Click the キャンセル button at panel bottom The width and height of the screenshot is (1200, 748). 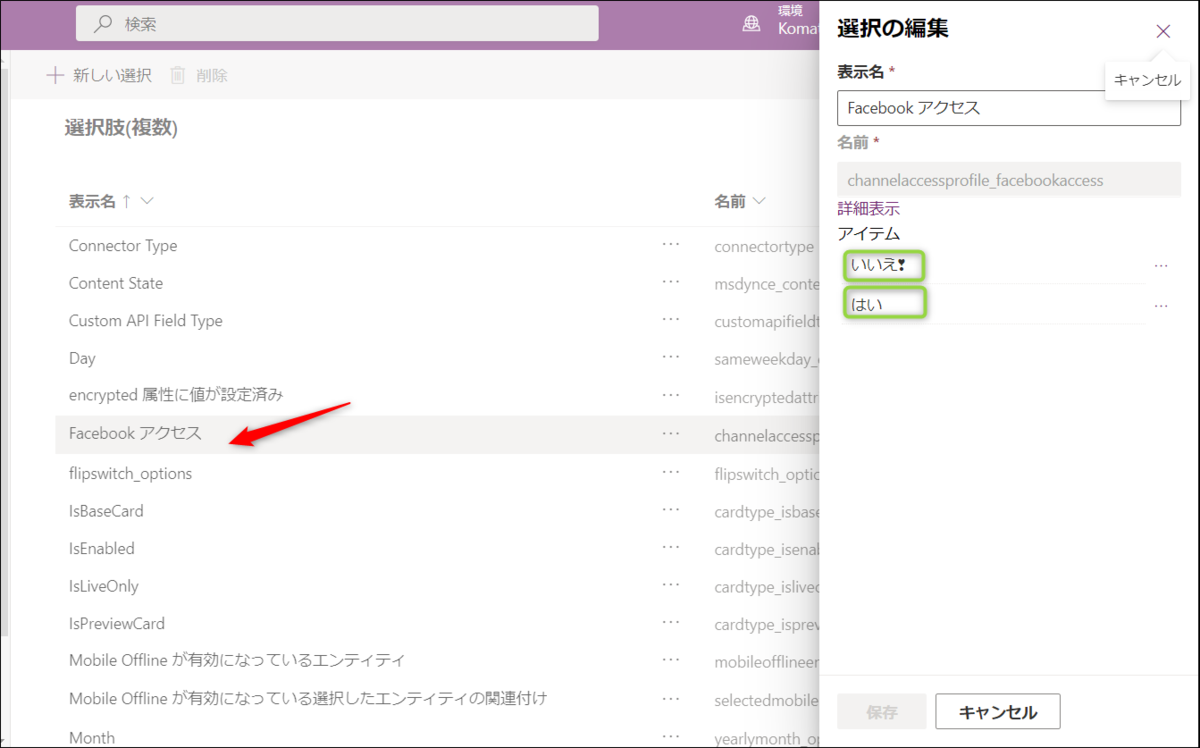pyautogui.click(x=997, y=711)
